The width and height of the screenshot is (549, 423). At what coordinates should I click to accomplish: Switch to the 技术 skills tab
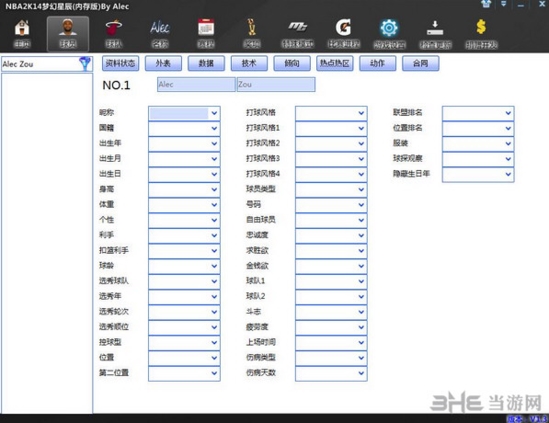point(249,63)
